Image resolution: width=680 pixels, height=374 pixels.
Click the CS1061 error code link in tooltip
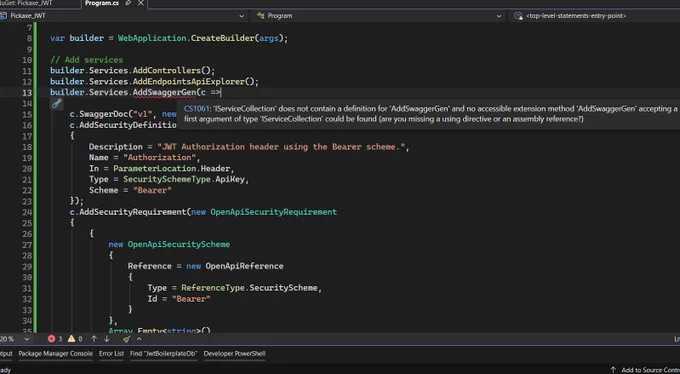tap(197, 108)
